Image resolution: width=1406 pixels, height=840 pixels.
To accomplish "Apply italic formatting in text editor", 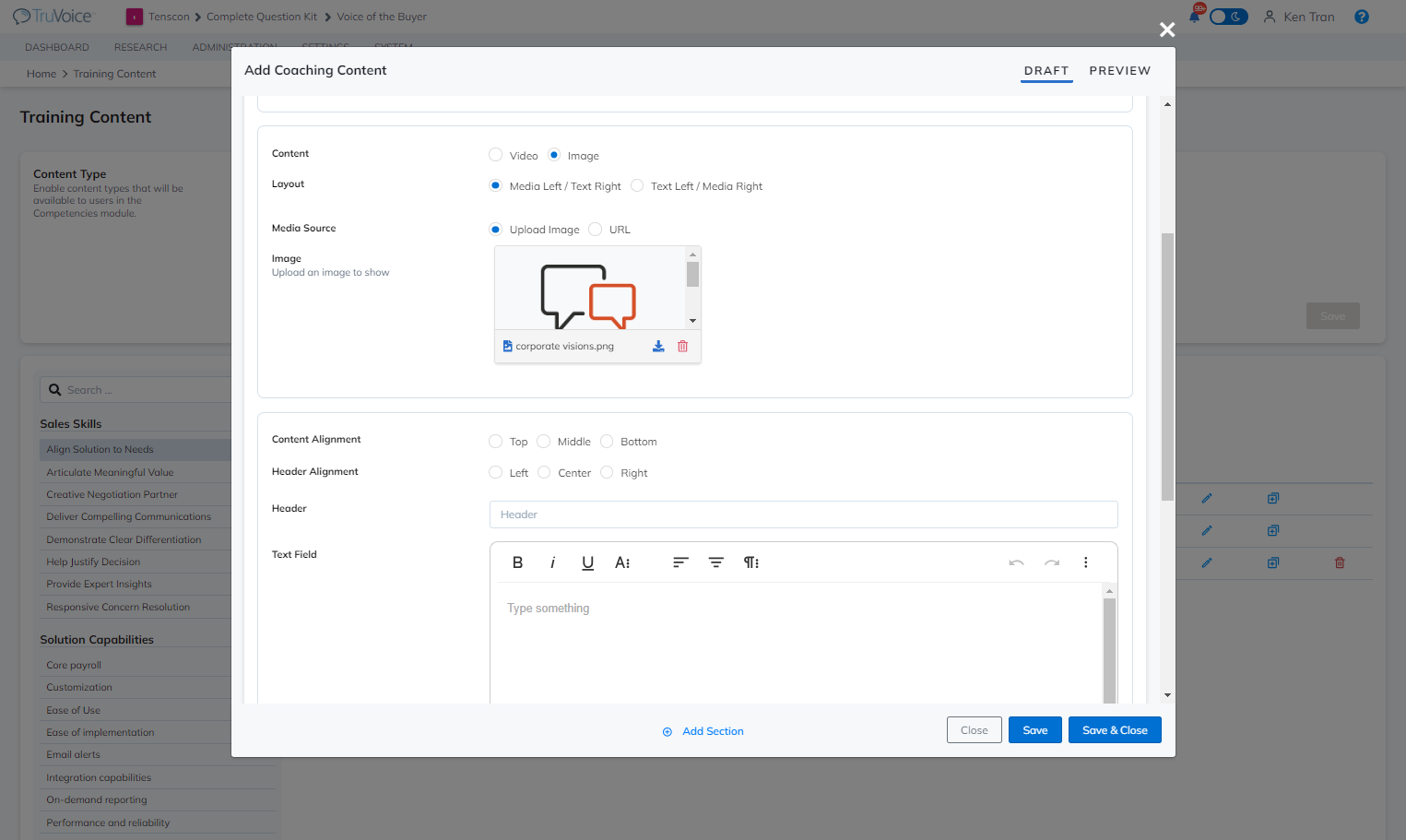I will (552, 562).
